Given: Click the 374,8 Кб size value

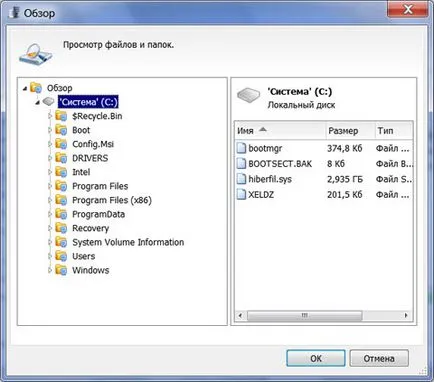Looking at the screenshot, I should pyautogui.click(x=345, y=148).
